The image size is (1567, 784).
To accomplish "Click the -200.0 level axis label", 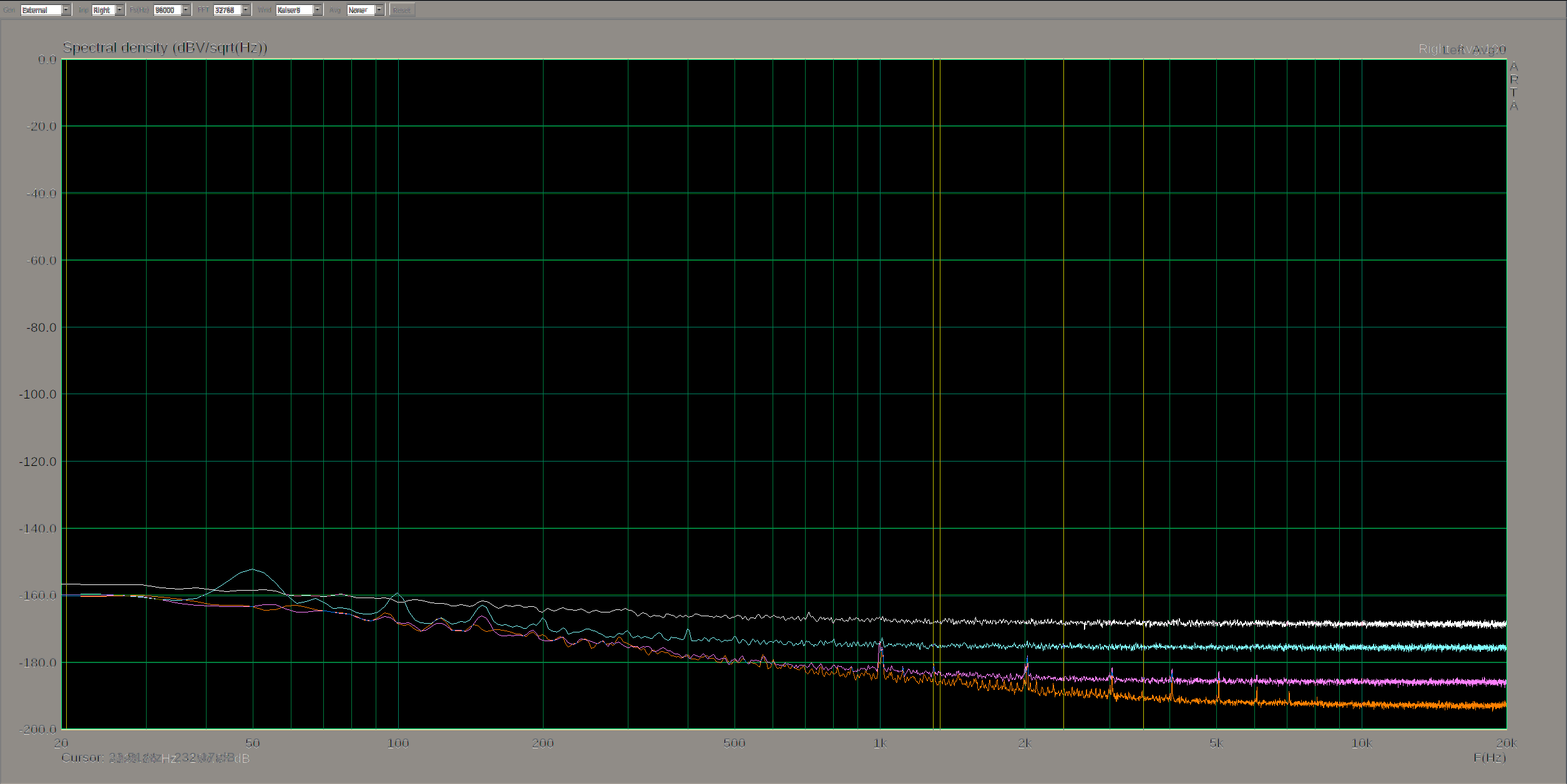I will pos(38,729).
